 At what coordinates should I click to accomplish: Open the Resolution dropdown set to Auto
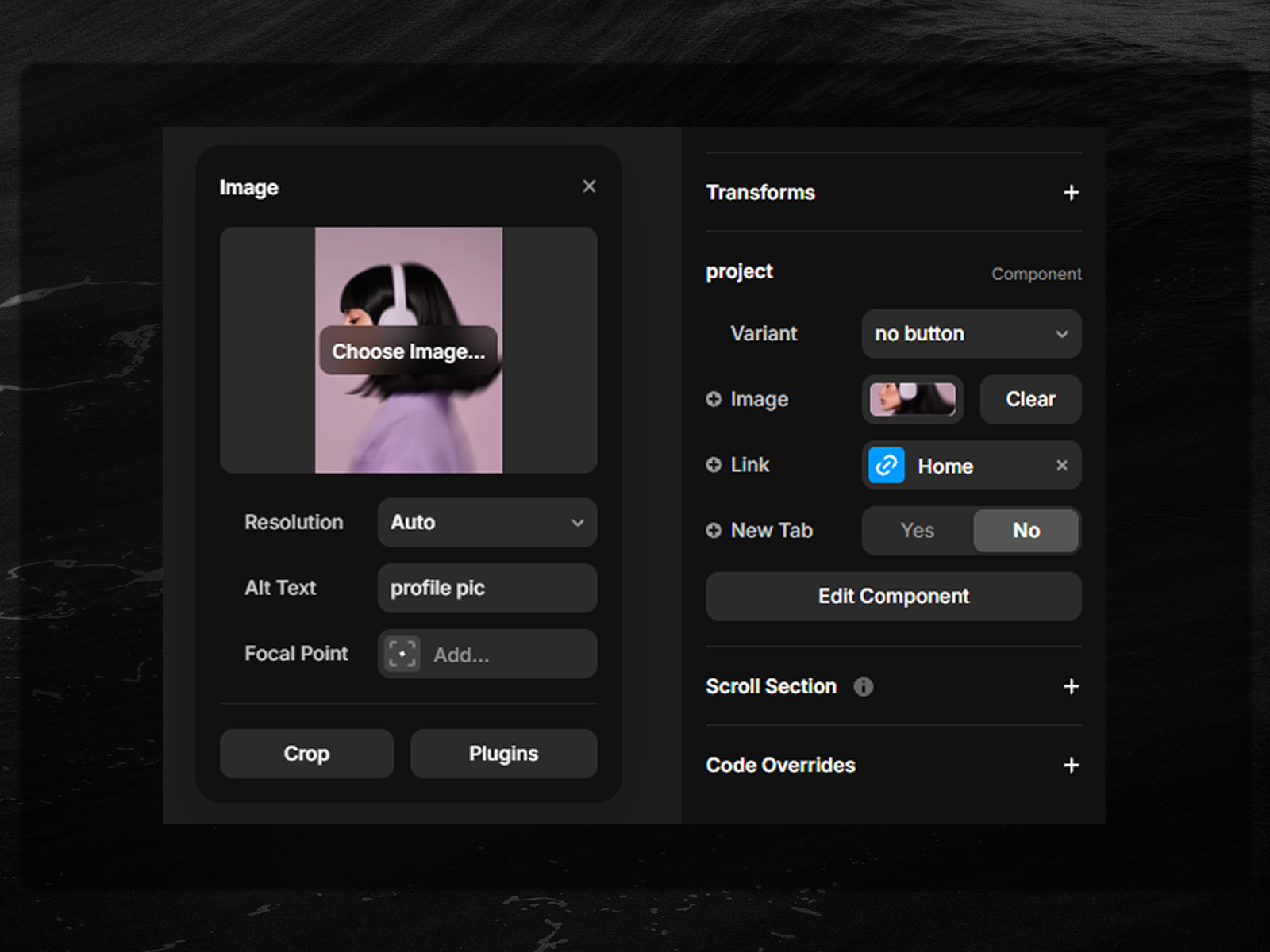point(487,523)
